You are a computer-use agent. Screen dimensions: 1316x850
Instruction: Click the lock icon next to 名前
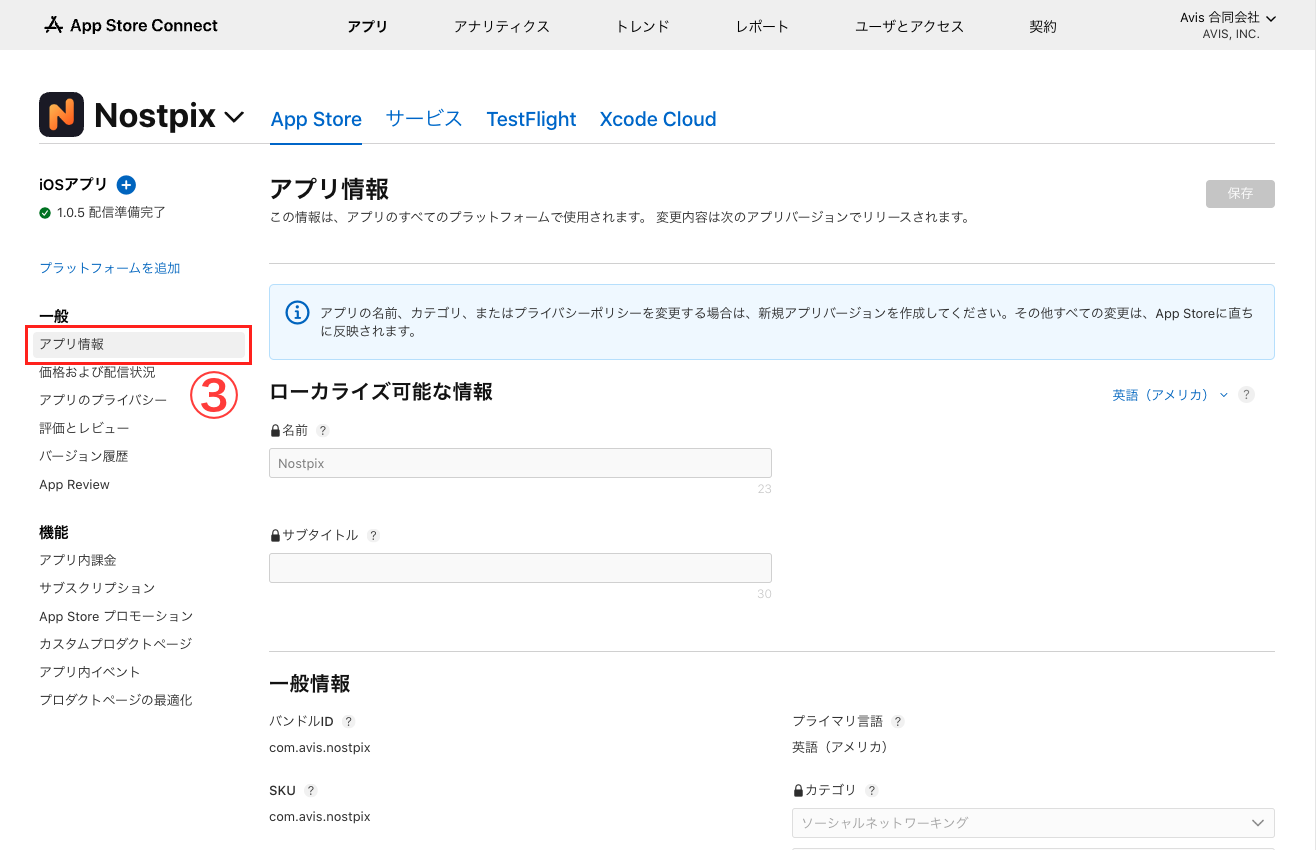(x=275, y=430)
